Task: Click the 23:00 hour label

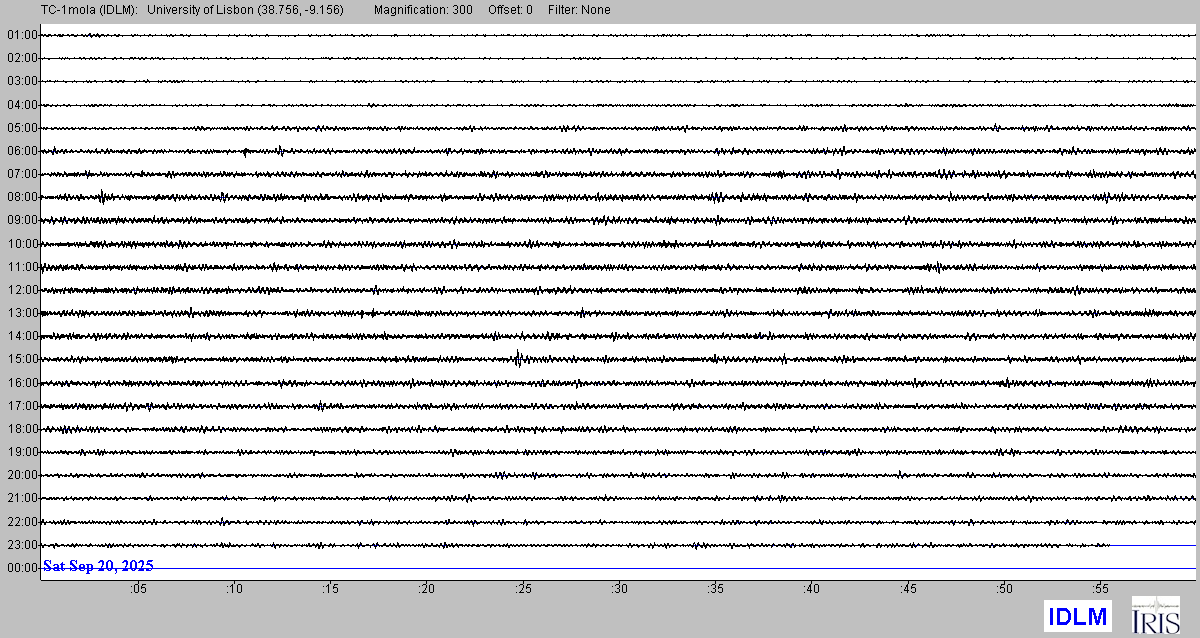Action: (22, 545)
